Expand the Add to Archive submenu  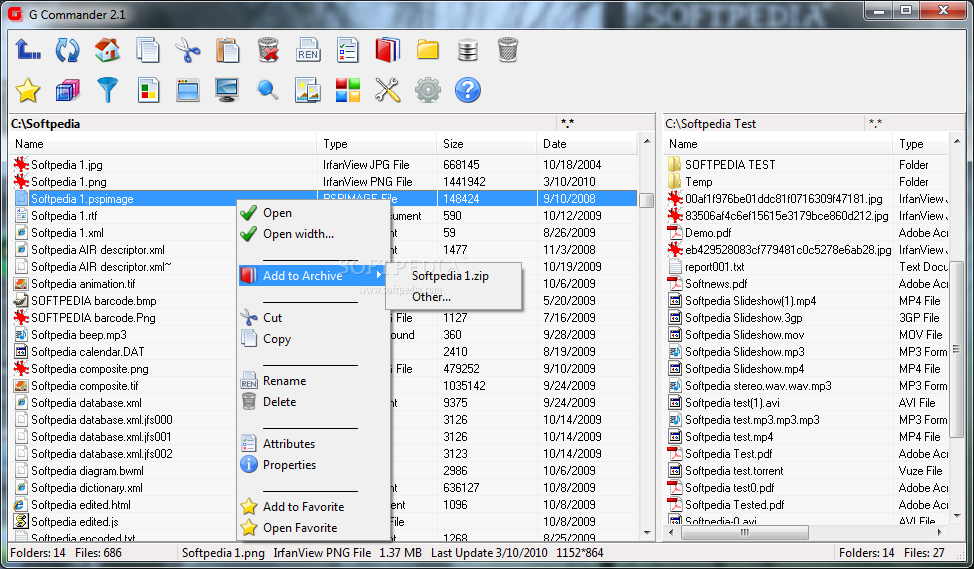314,276
